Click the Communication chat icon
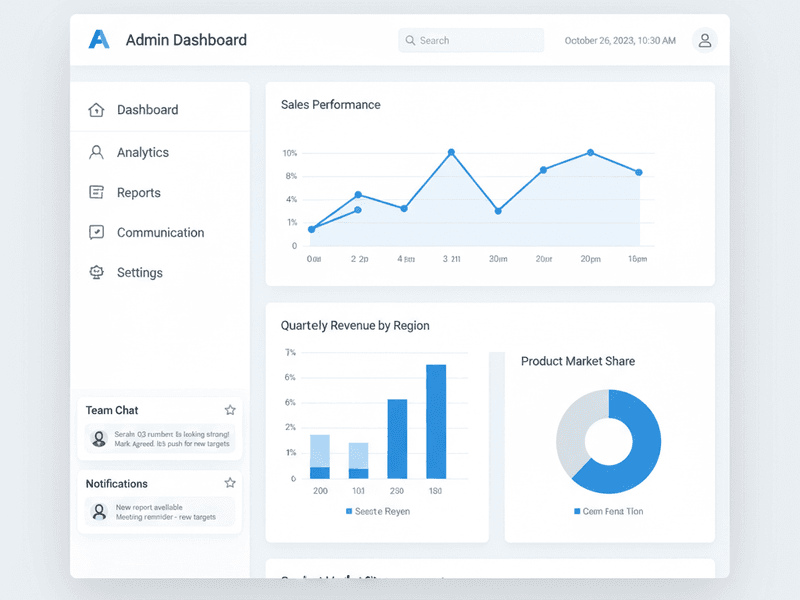The image size is (800, 600). 96,232
